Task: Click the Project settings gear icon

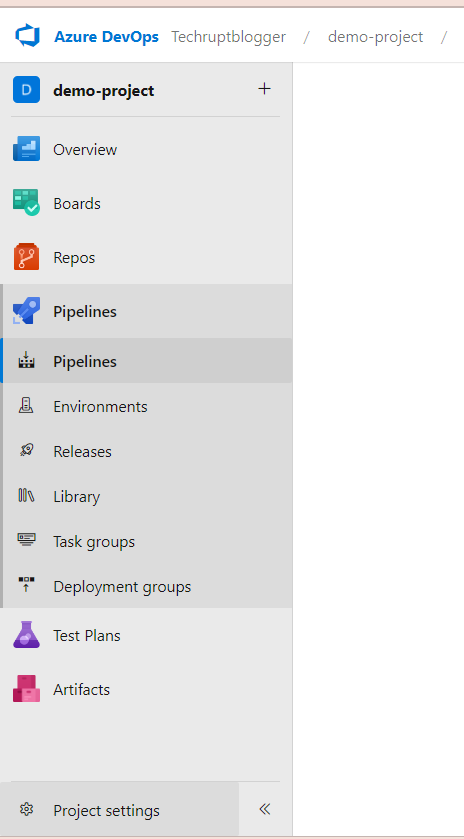Action: pos(26,810)
